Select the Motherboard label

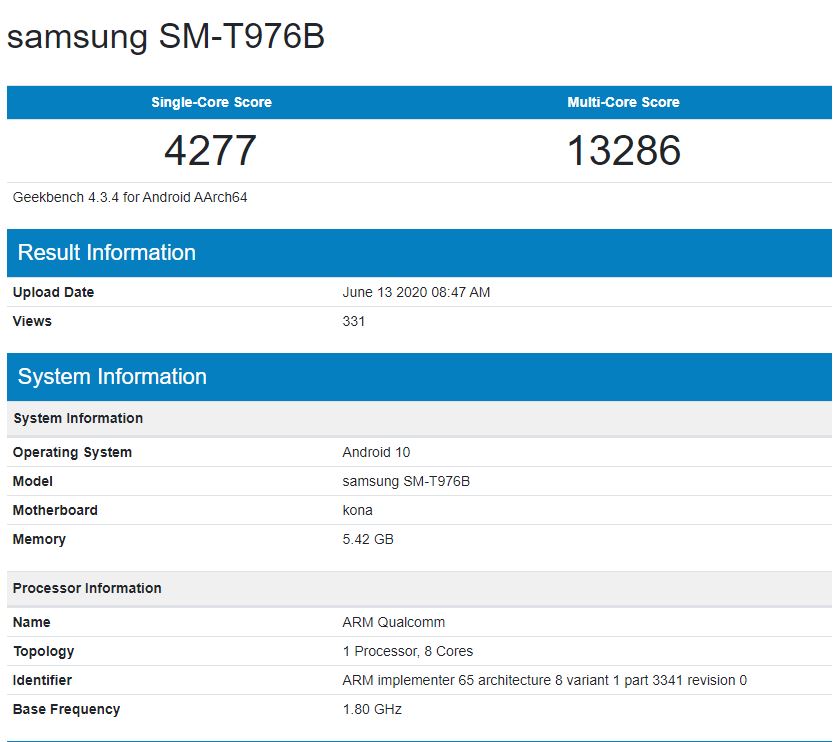[55, 510]
